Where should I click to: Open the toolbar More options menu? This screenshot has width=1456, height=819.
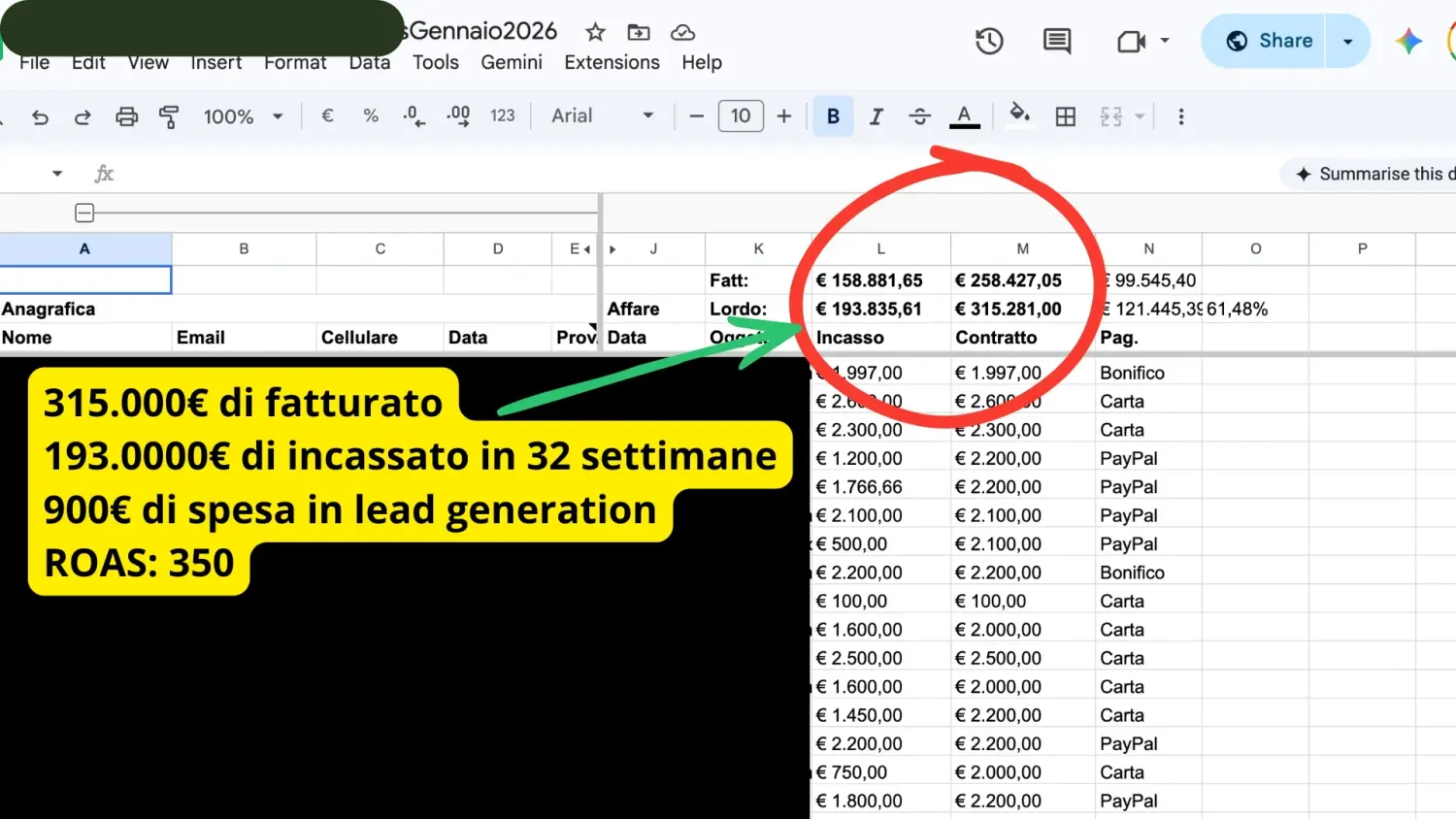click(1181, 116)
